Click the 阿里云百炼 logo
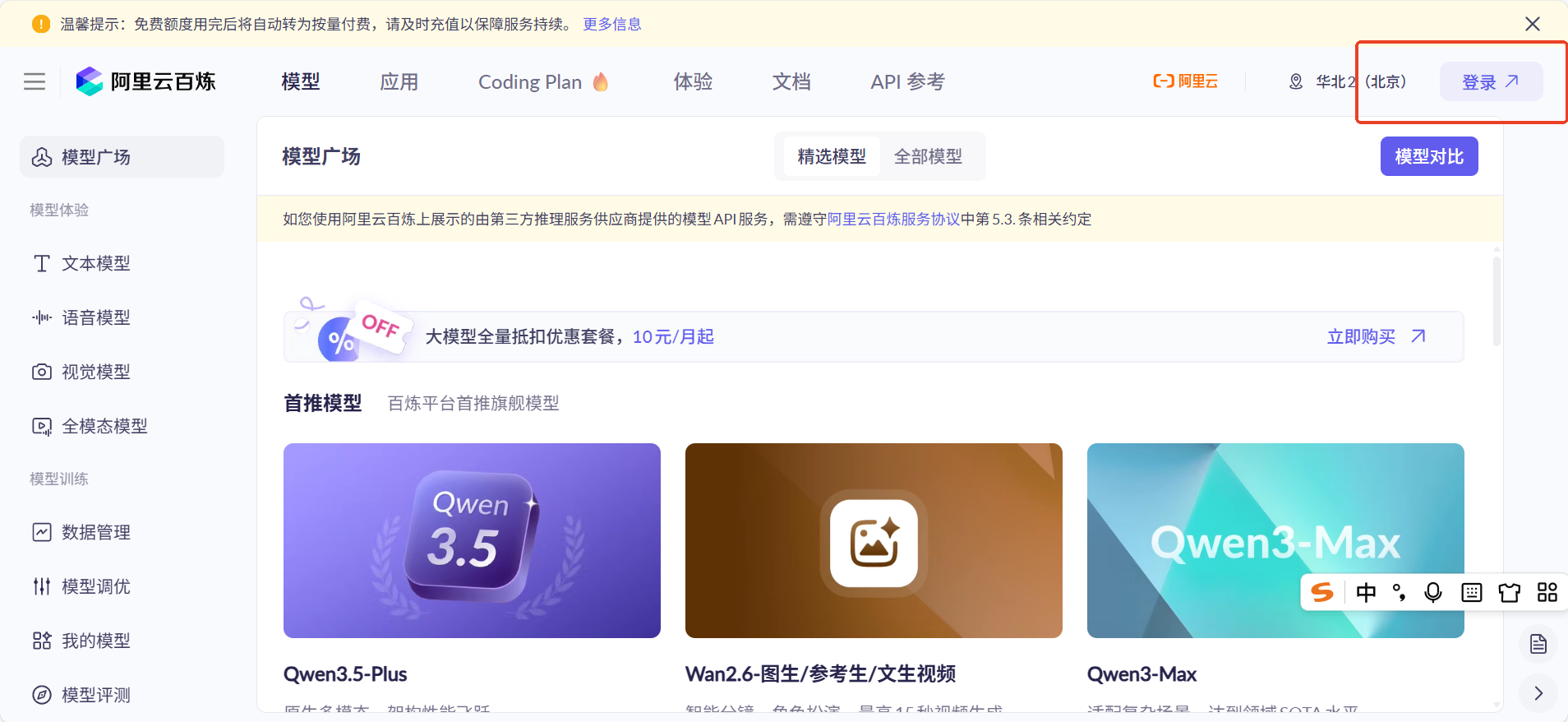The height and width of the screenshot is (722, 1568). point(145,81)
